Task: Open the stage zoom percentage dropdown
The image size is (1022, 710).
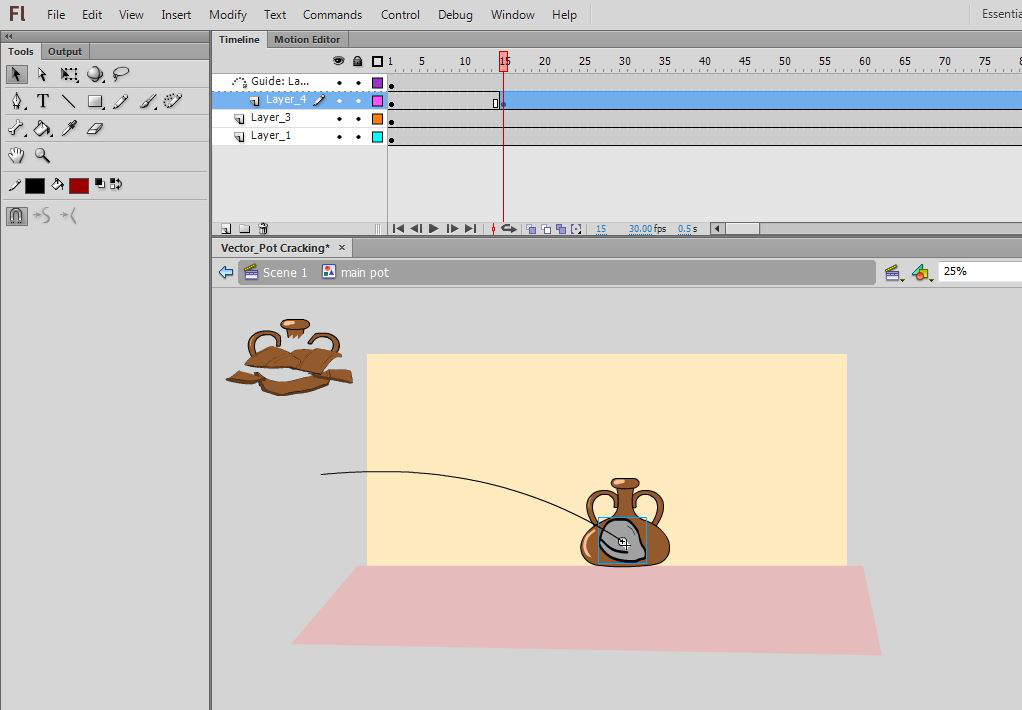Action: tap(980, 271)
